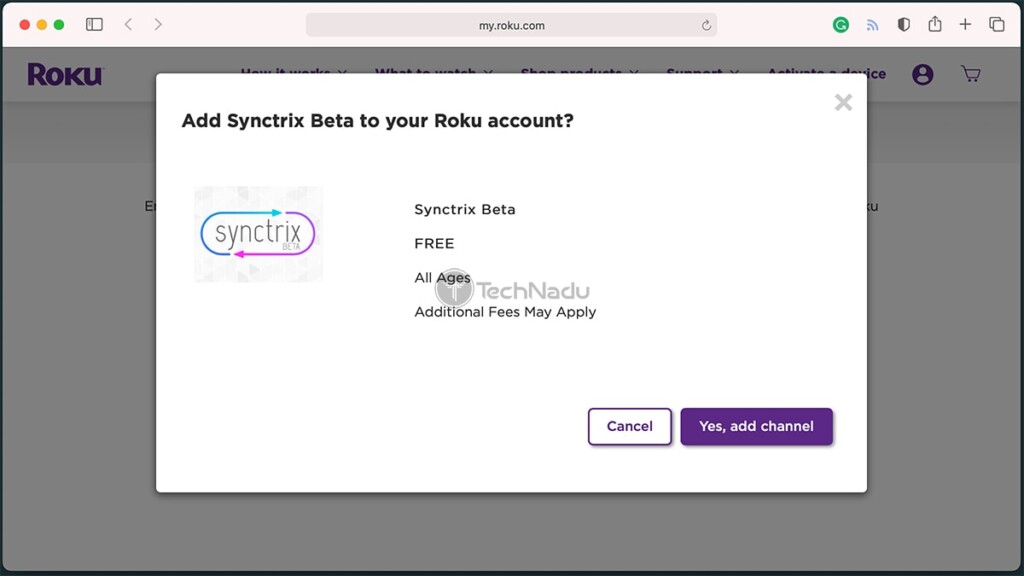The height and width of the screenshot is (576, 1024).
Task: Go forward with the Safari forward arrow
Action: [x=158, y=25]
